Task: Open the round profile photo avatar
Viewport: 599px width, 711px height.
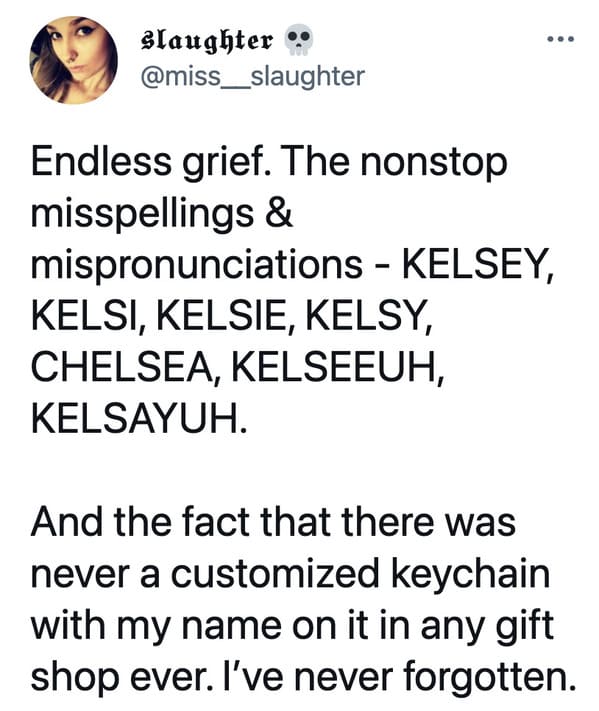Action: 73,60
